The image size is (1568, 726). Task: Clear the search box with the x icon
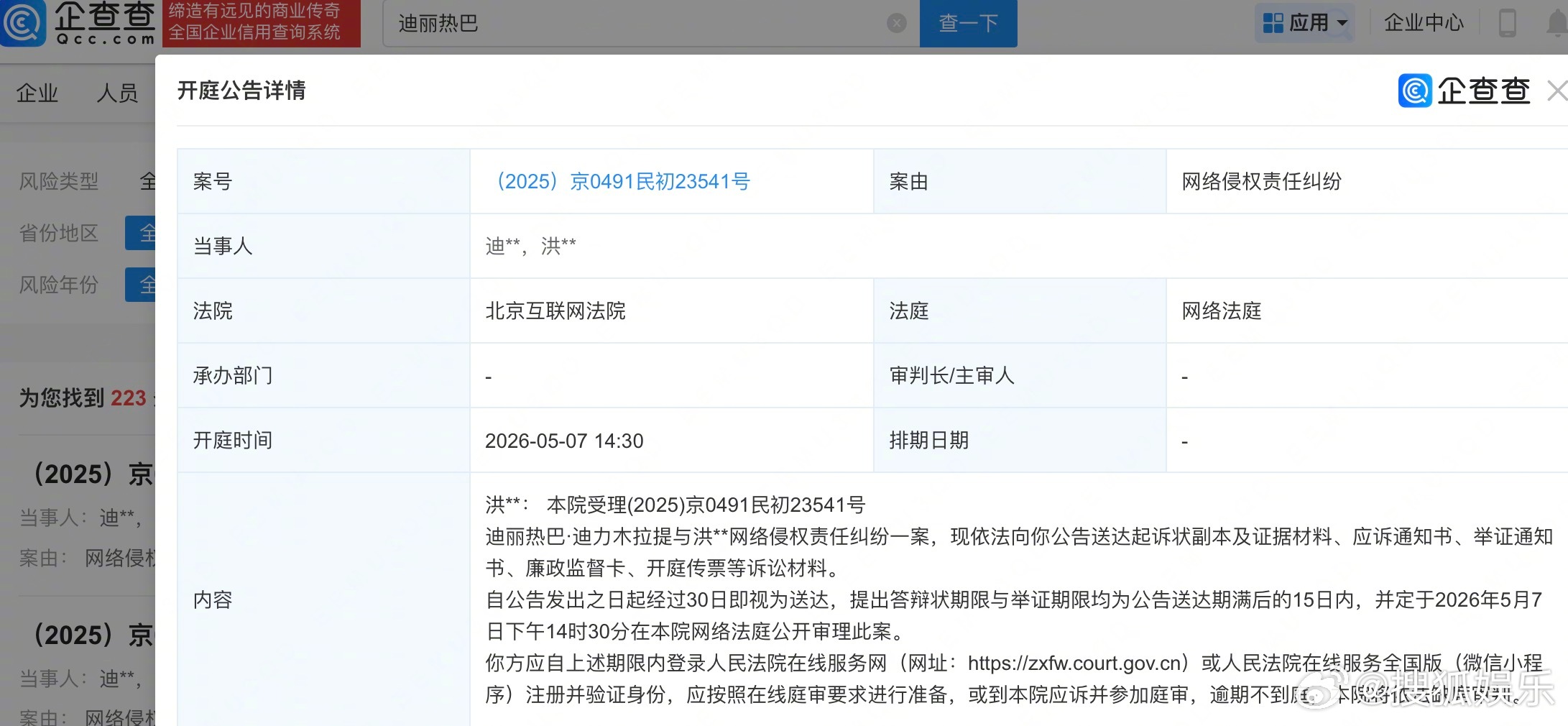[x=896, y=22]
